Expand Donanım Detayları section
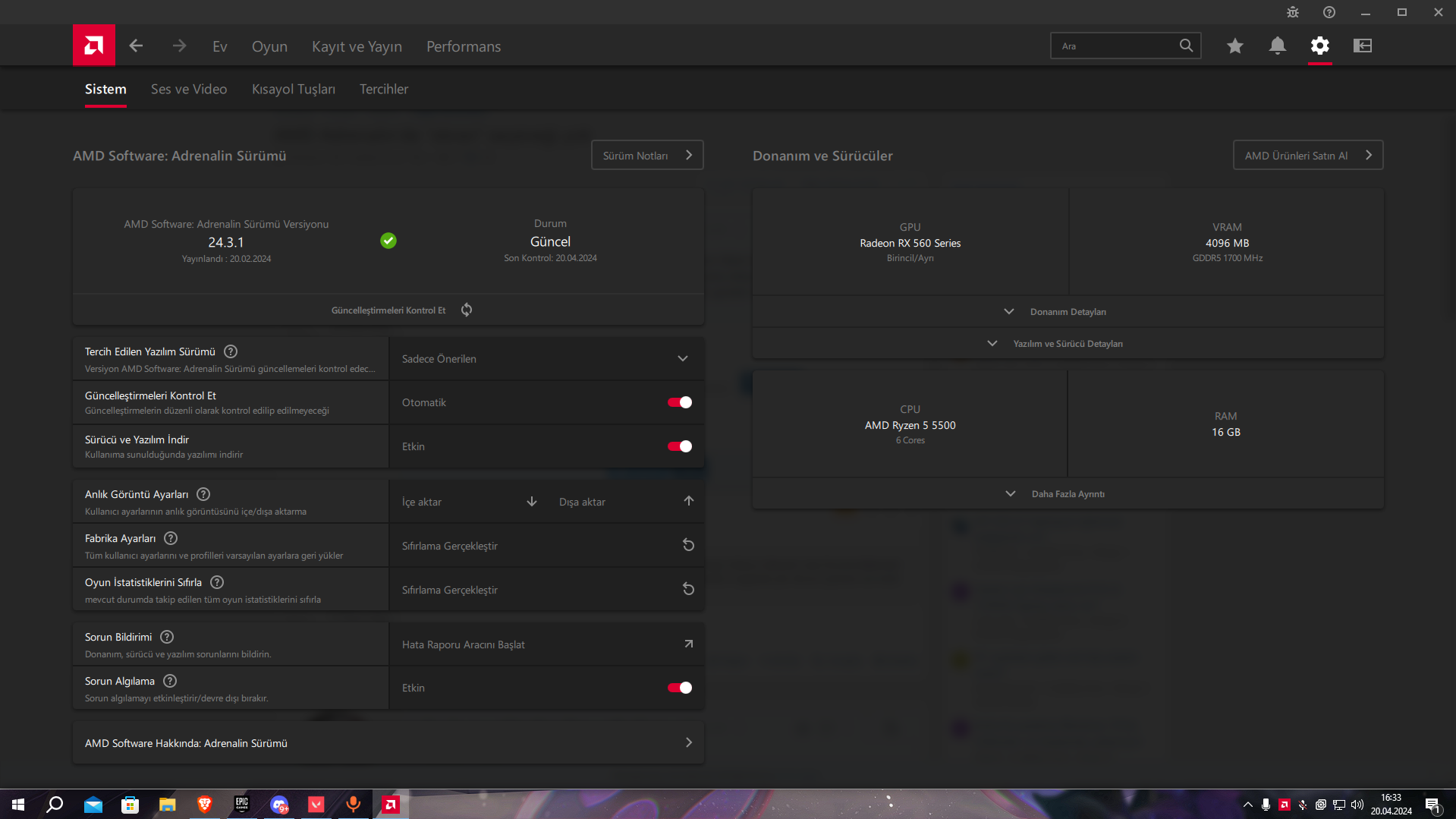This screenshot has height=819, width=1456. click(1068, 312)
